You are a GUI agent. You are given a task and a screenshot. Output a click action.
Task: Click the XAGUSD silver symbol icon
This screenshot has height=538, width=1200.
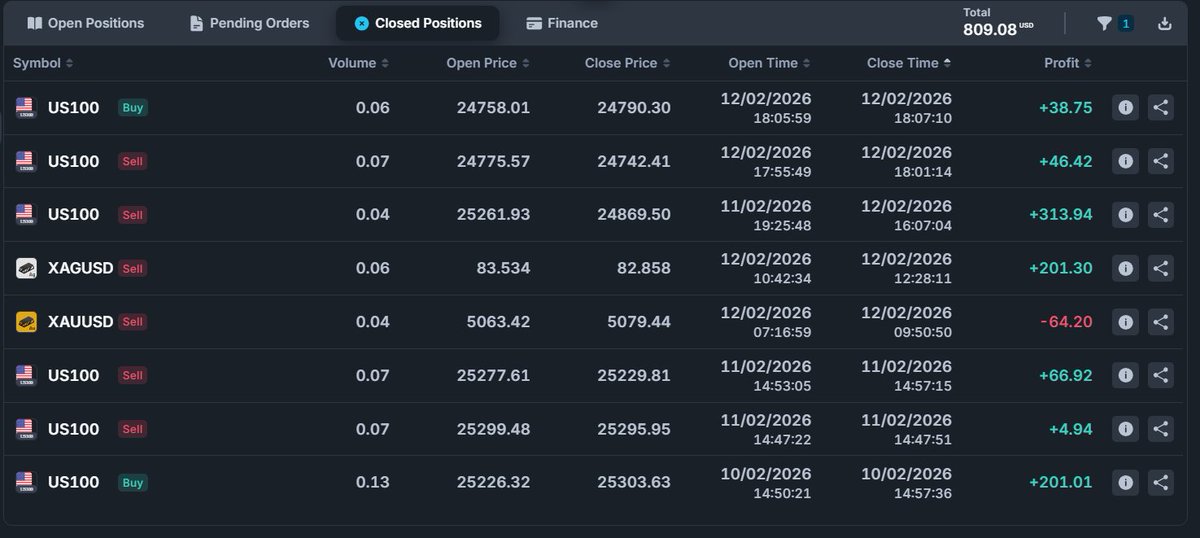tap(26, 268)
